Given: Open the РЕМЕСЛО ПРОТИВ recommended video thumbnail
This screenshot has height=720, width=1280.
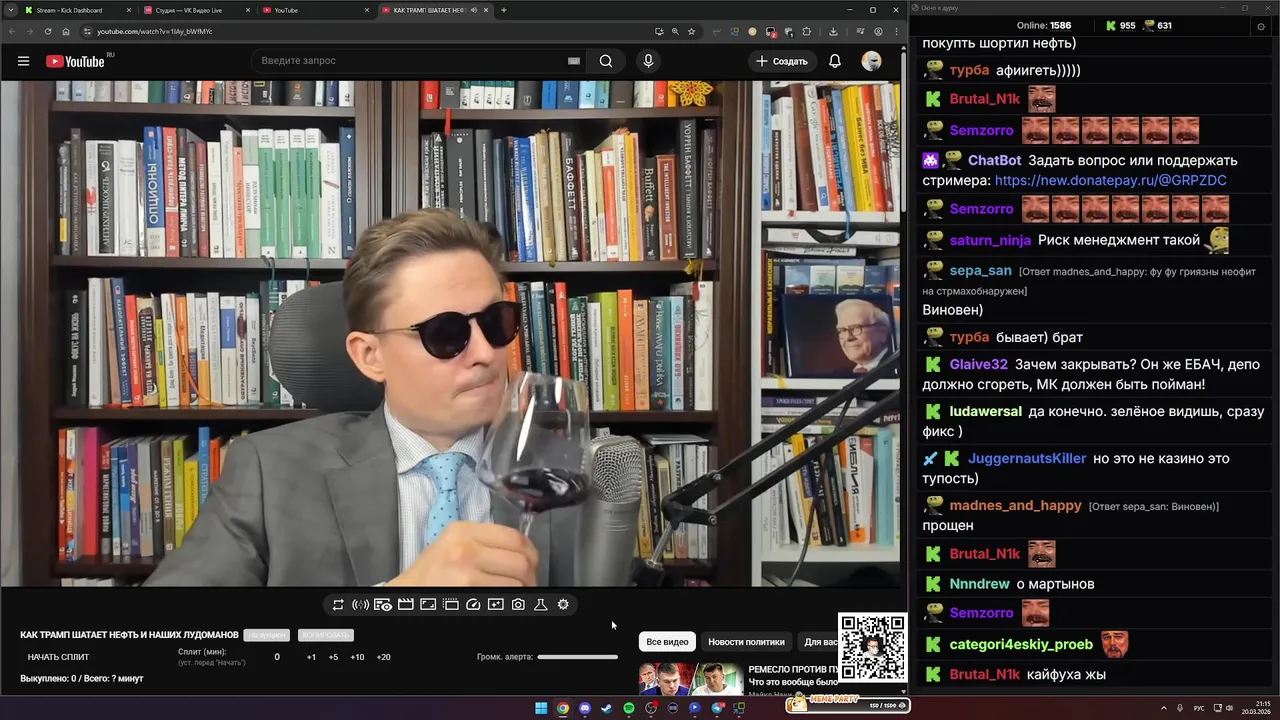Looking at the screenshot, I should pyautogui.click(x=691, y=679).
